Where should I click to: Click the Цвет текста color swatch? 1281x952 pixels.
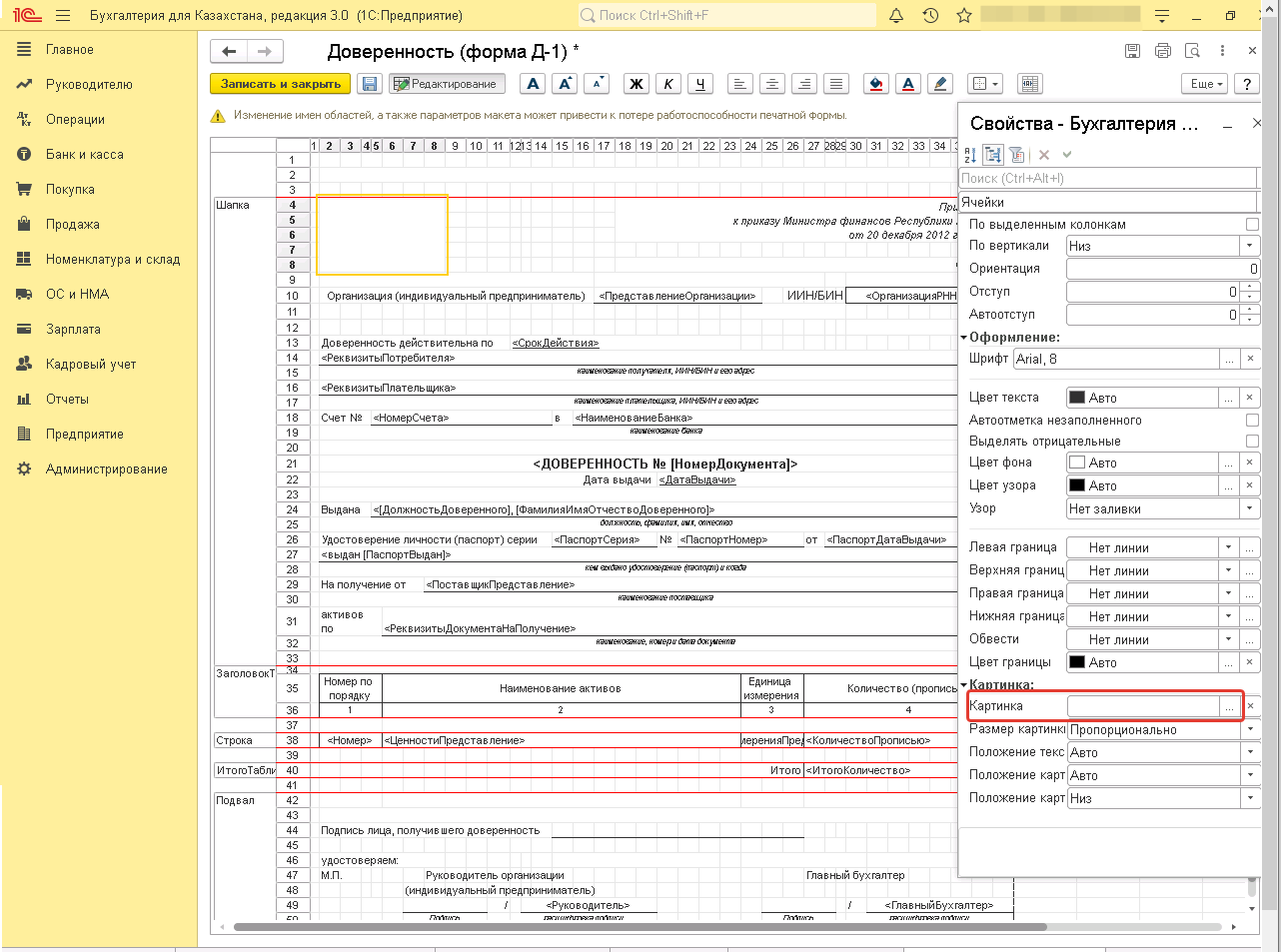pyautogui.click(x=1077, y=398)
